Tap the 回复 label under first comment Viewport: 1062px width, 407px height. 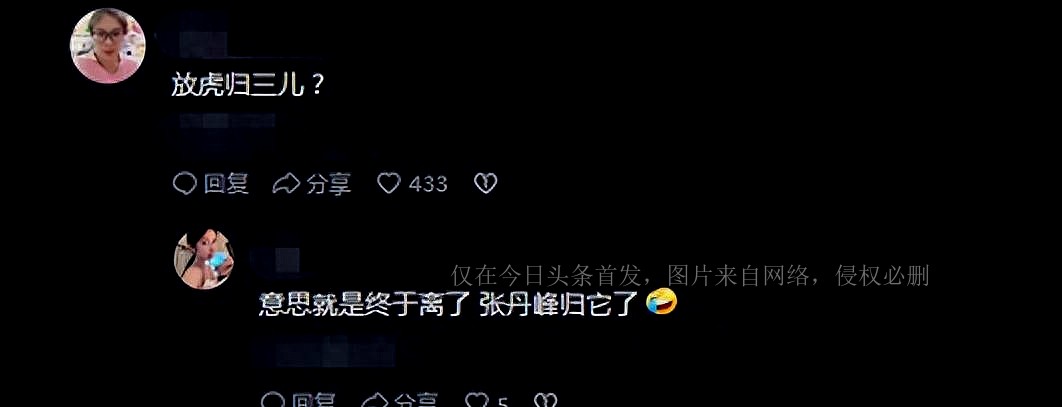click(226, 184)
